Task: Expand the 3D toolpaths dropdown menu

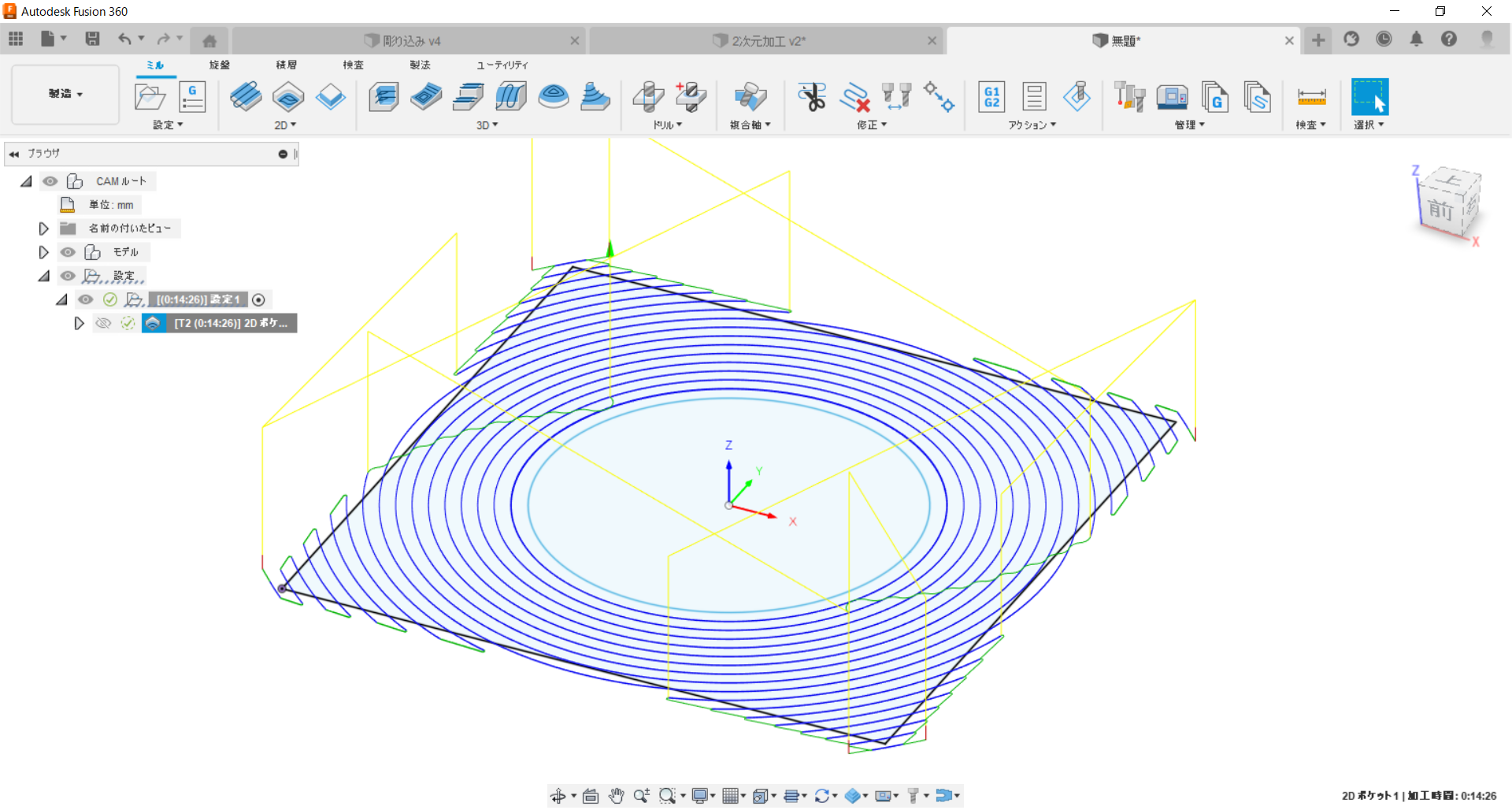Action: 487,125
